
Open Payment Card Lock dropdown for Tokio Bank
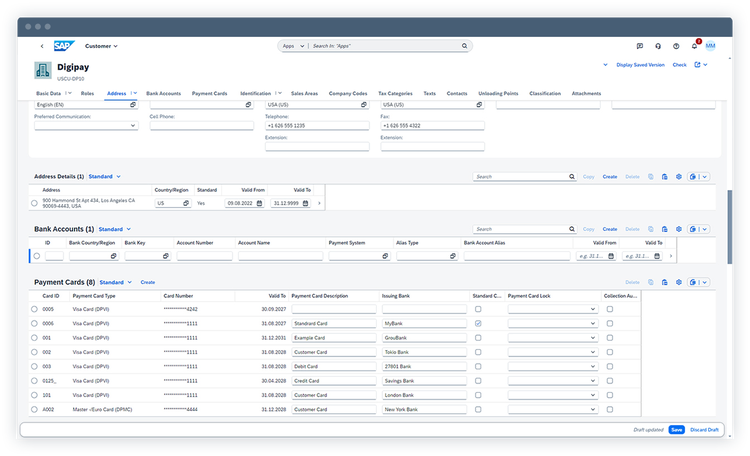point(593,352)
